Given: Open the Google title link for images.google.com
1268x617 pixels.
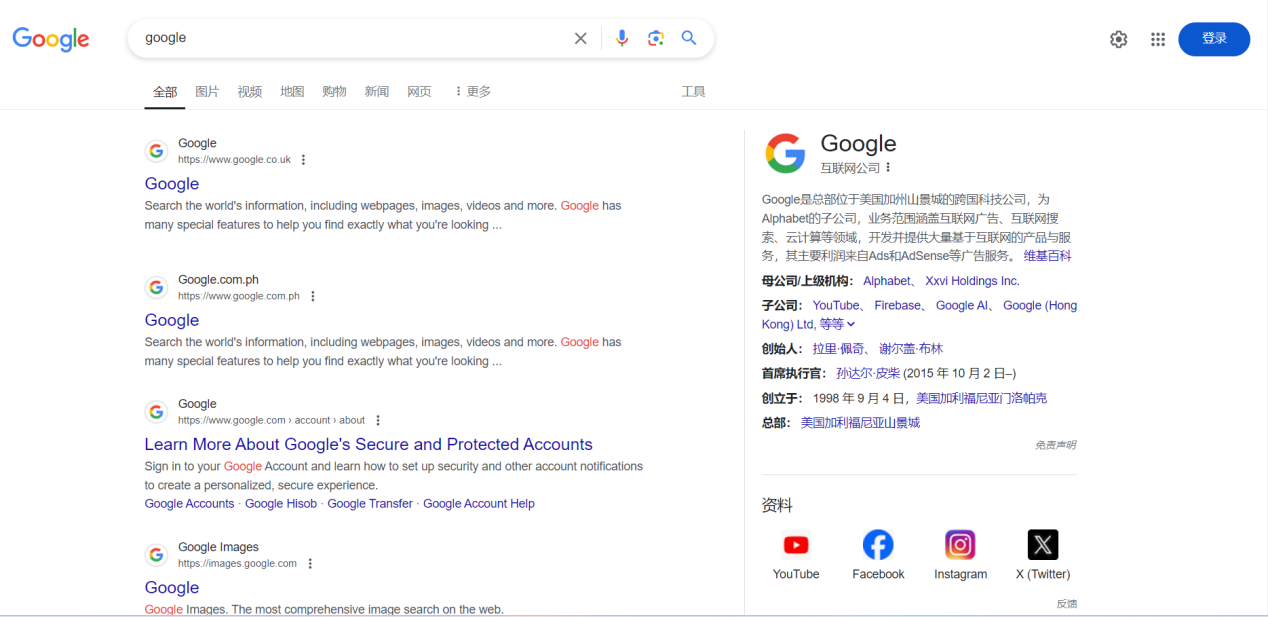Looking at the screenshot, I should click(x=172, y=588).
